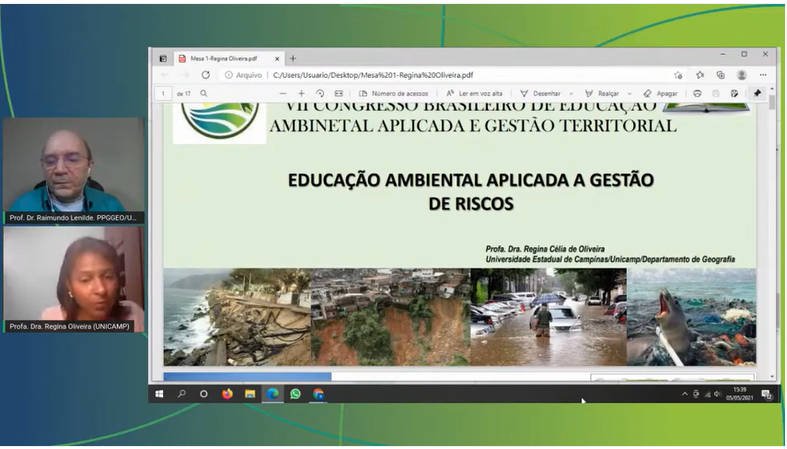The width and height of the screenshot is (787, 449).
Task: Open the notification center icon
Action: [766, 394]
